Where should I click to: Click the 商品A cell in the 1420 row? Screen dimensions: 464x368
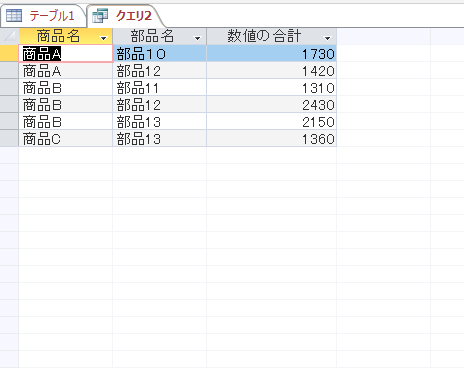(x=66, y=71)
